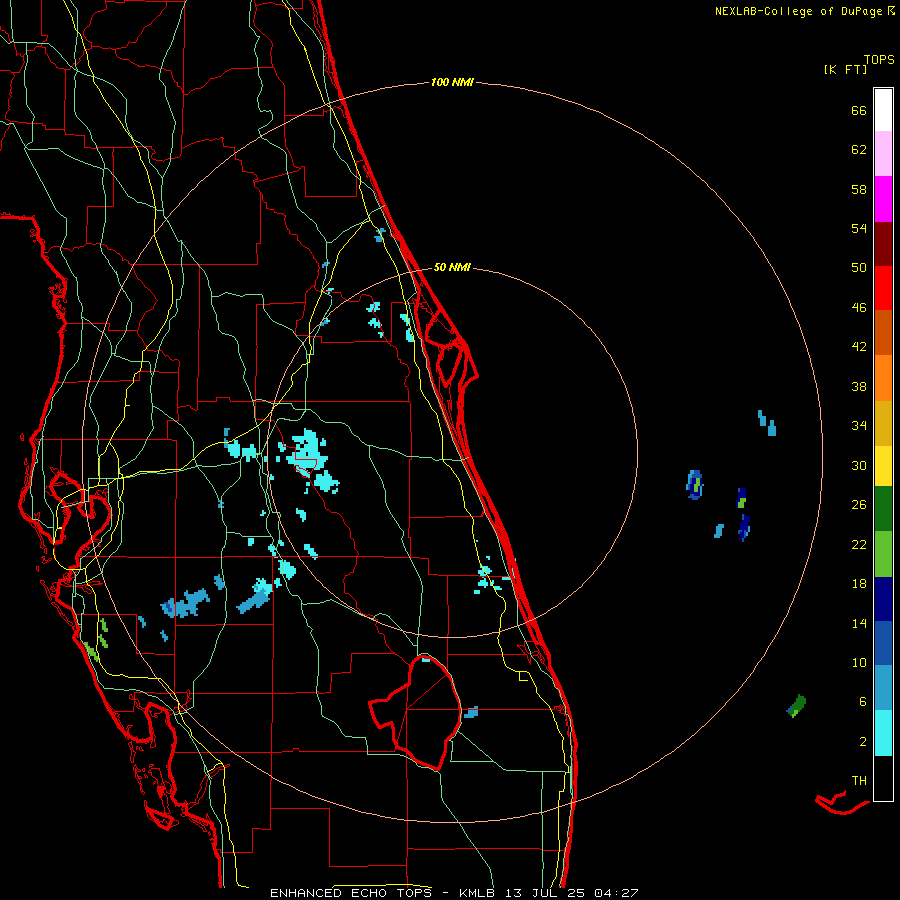Click the bright red 50 kft legend swatch
900x900 pixels.
[x=883, y=288]
